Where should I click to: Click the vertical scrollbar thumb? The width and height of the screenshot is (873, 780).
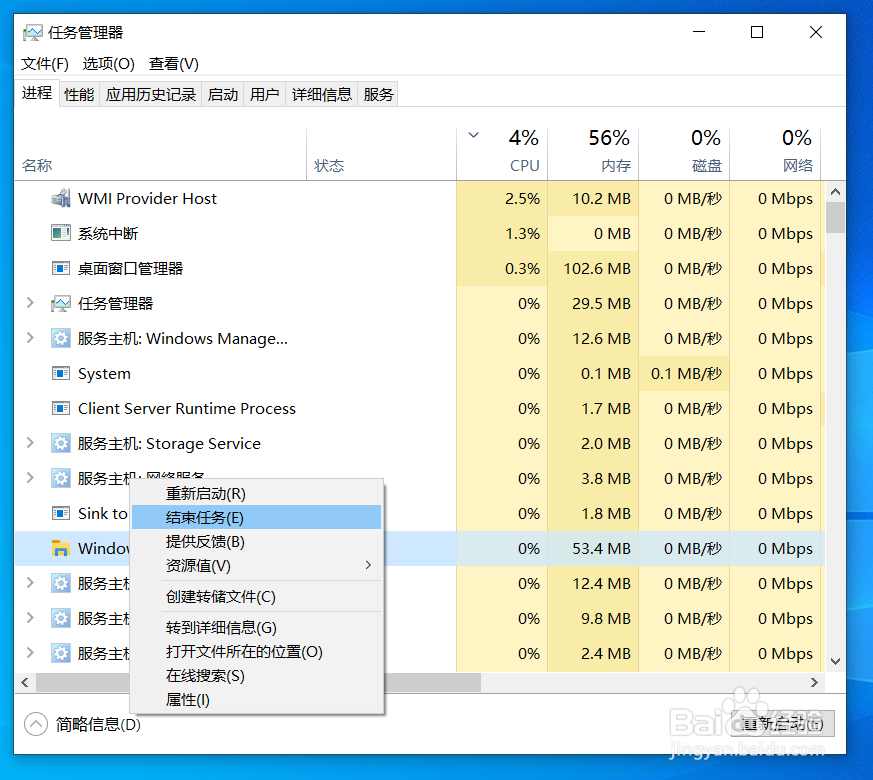pos(835,218)
